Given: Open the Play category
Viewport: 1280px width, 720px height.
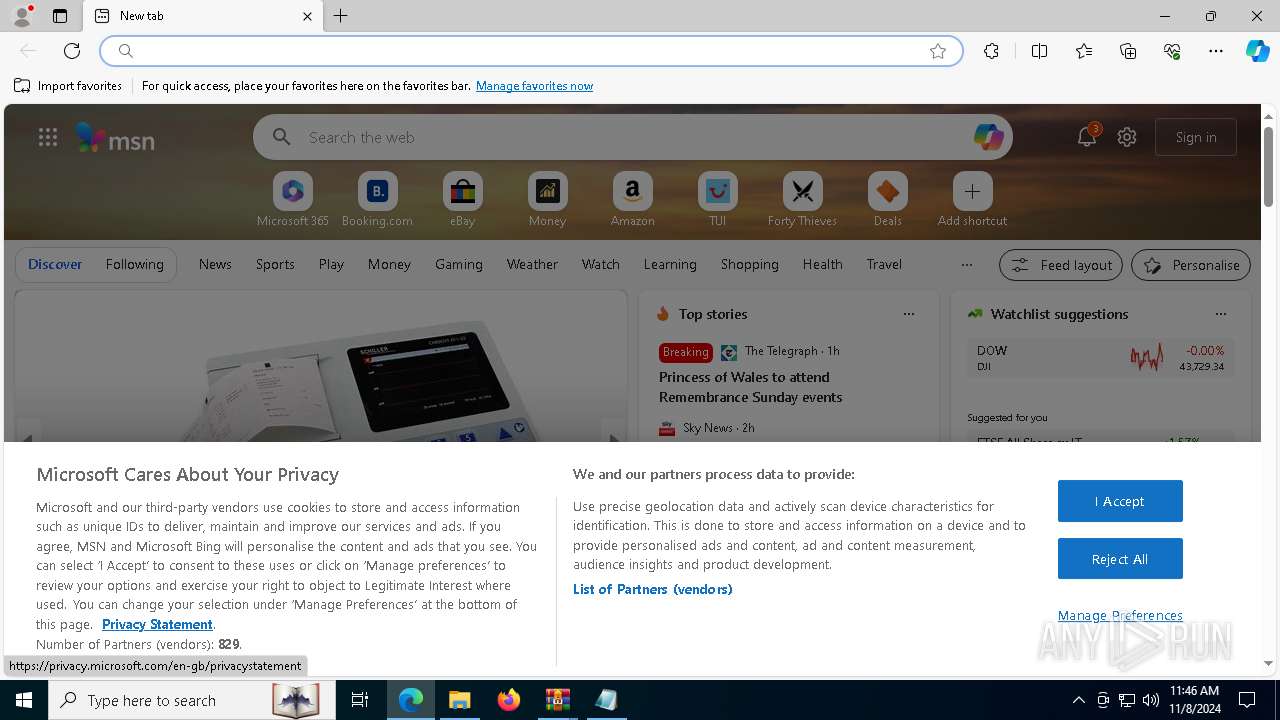Looking at the screenshot, I should click(x=331, y=264).
